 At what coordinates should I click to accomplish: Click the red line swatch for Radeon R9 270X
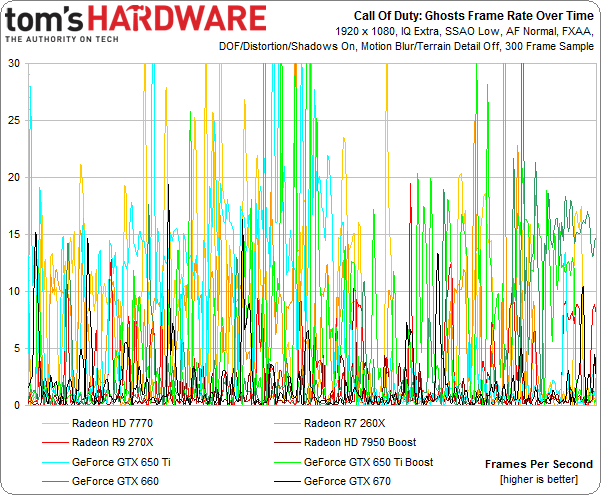55,443
